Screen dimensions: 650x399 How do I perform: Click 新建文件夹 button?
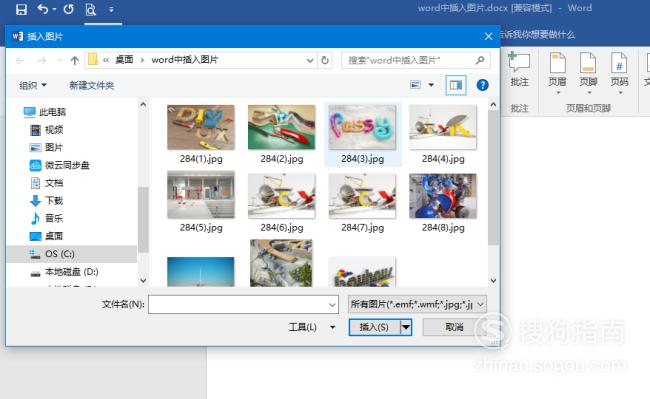coord(91,85)
